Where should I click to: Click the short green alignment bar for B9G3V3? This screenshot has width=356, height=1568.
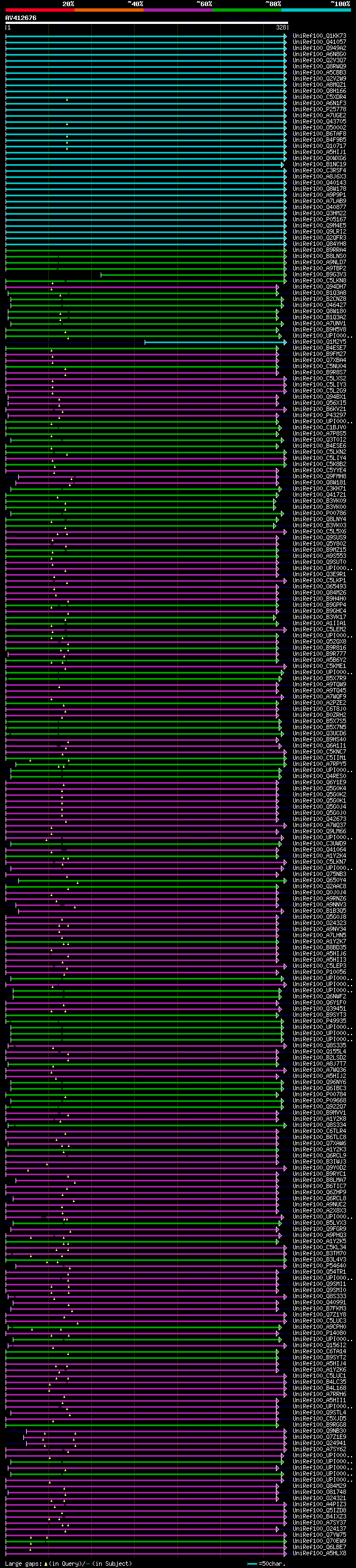[193, 275]
